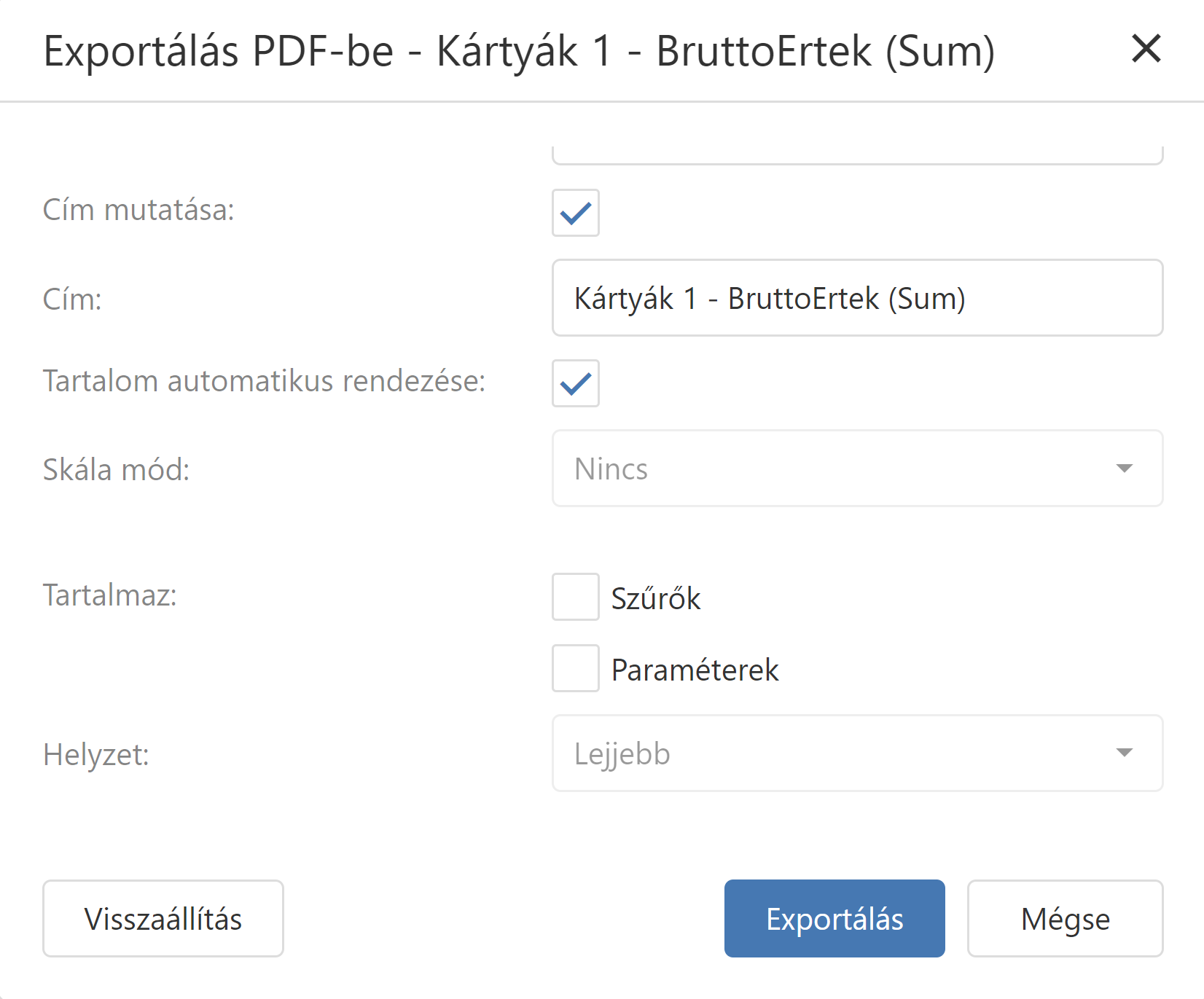1204x999 pixels.
Task: Click the Skála mód dropdown arrow
Action: 1125,469
